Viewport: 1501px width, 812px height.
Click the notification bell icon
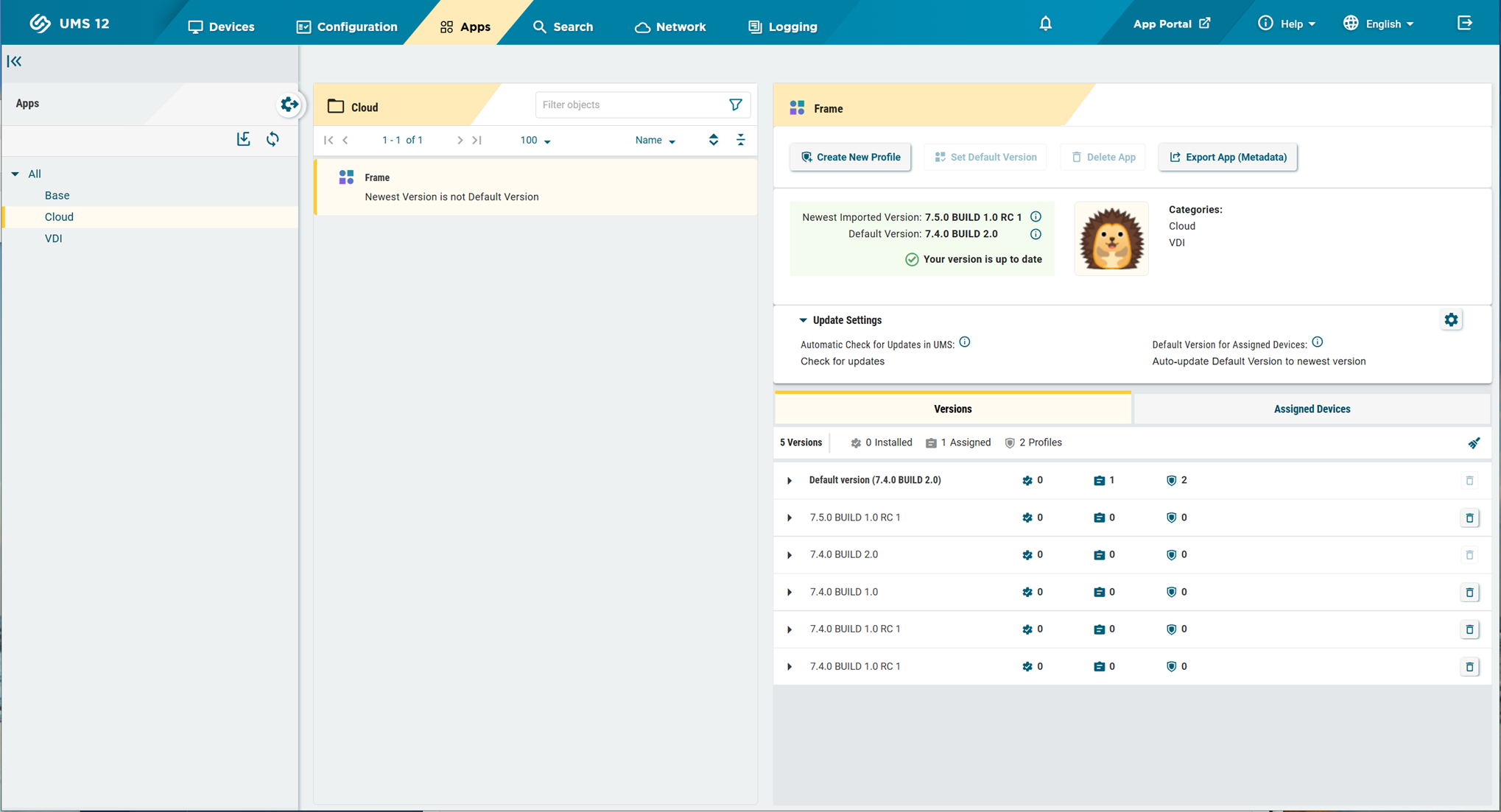1045,24
